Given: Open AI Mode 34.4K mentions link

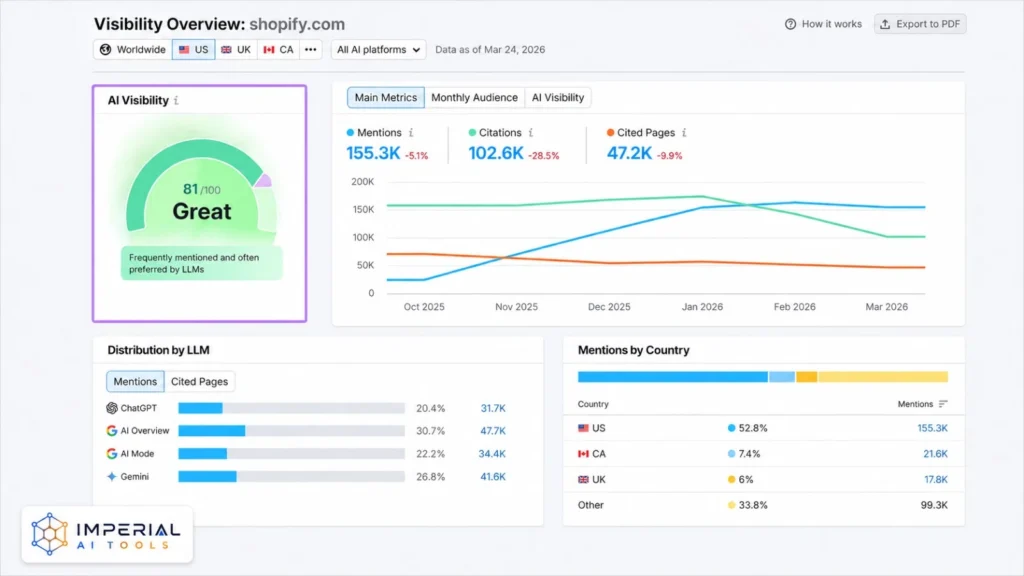Looking at the screenshot, I should pyautogui.click(x=492, y=454).
